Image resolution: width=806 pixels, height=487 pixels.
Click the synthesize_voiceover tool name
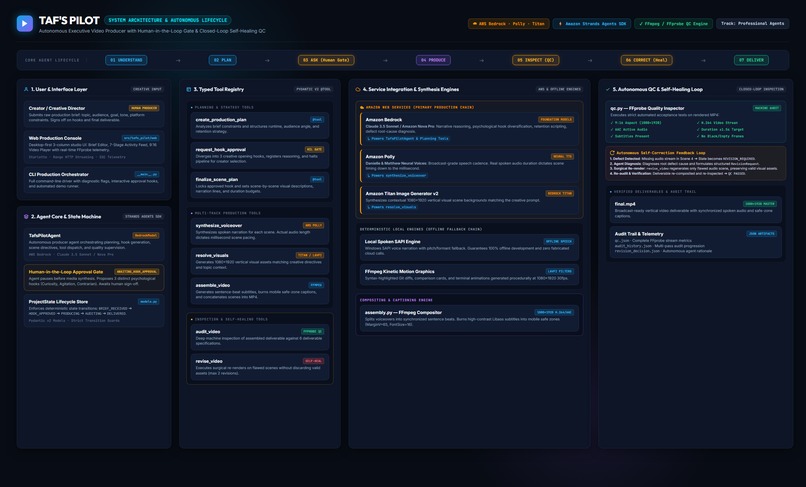pyautogui.click(x=218, y=226)
